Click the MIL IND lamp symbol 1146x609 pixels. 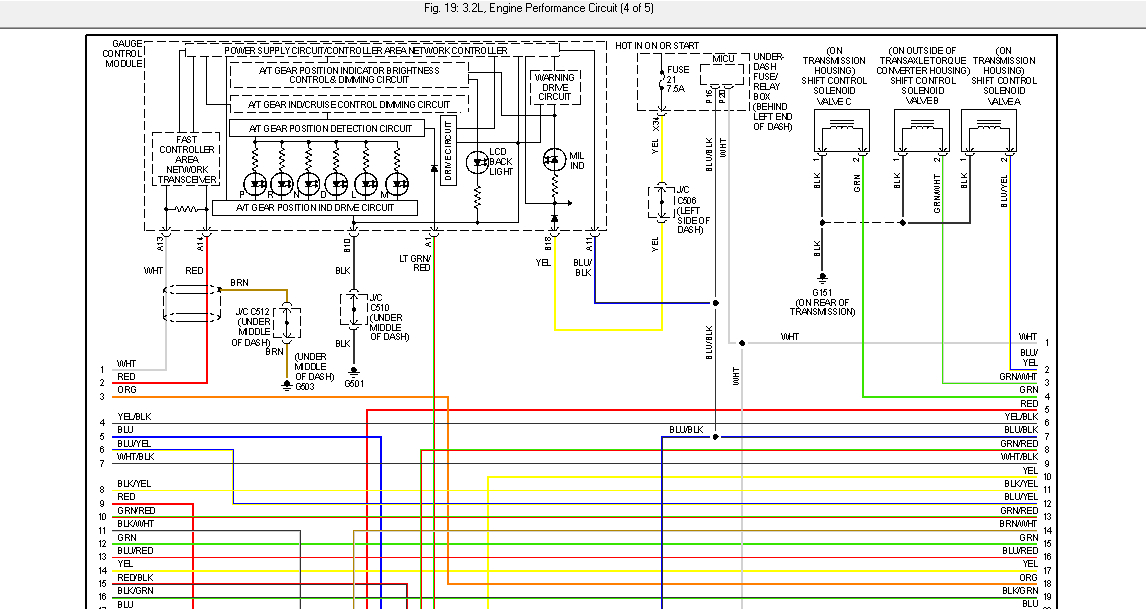(553, 160)
